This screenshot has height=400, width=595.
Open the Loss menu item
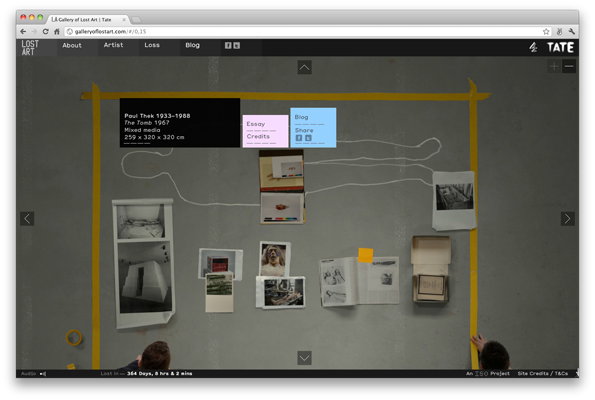[152, 45]
